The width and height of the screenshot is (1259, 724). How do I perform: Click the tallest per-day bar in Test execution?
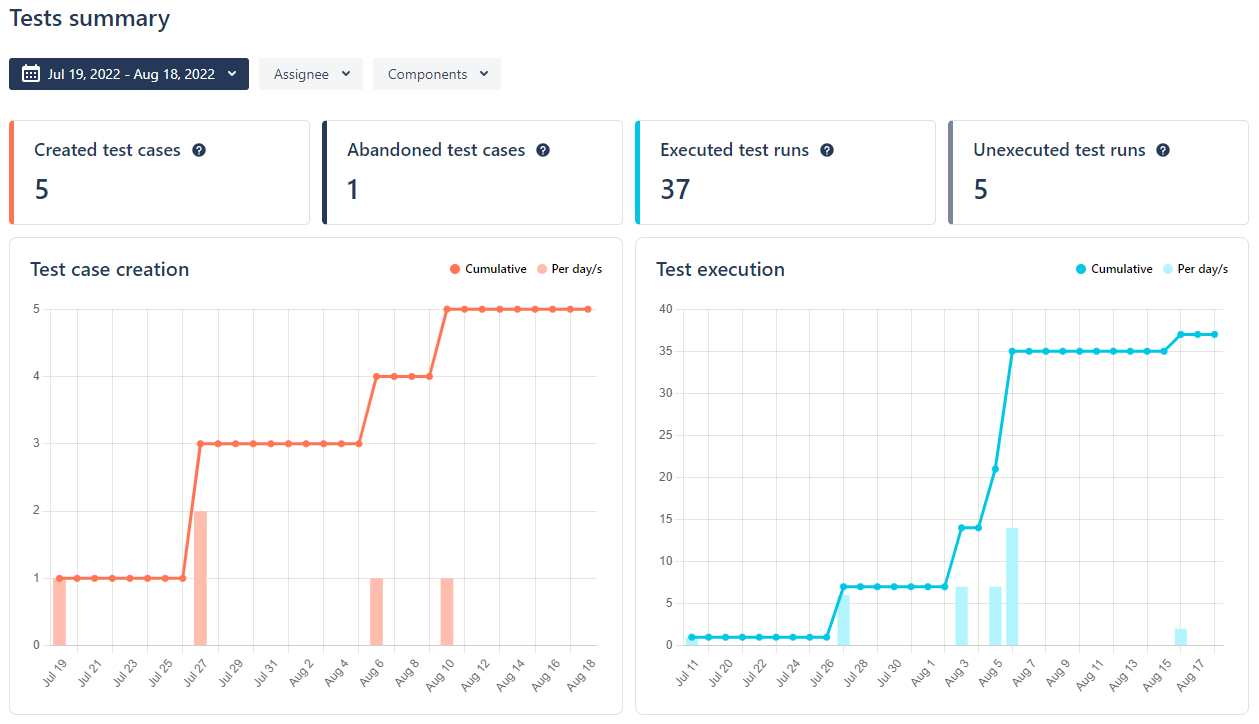click(1012, 586)
